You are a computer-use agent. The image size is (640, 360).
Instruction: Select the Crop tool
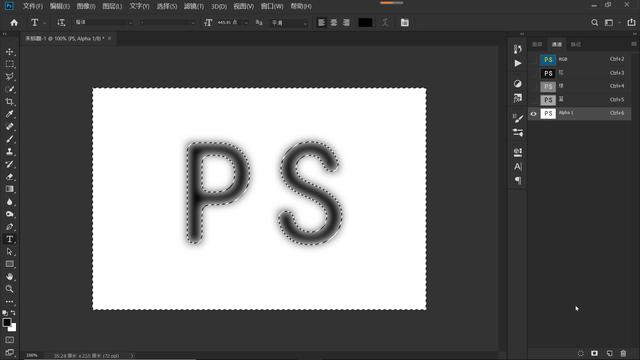[9, 102]
